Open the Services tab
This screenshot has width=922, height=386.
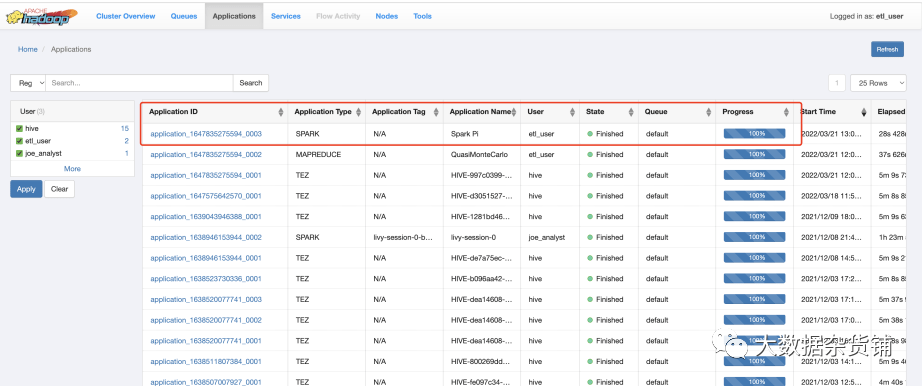click(286, 16)
